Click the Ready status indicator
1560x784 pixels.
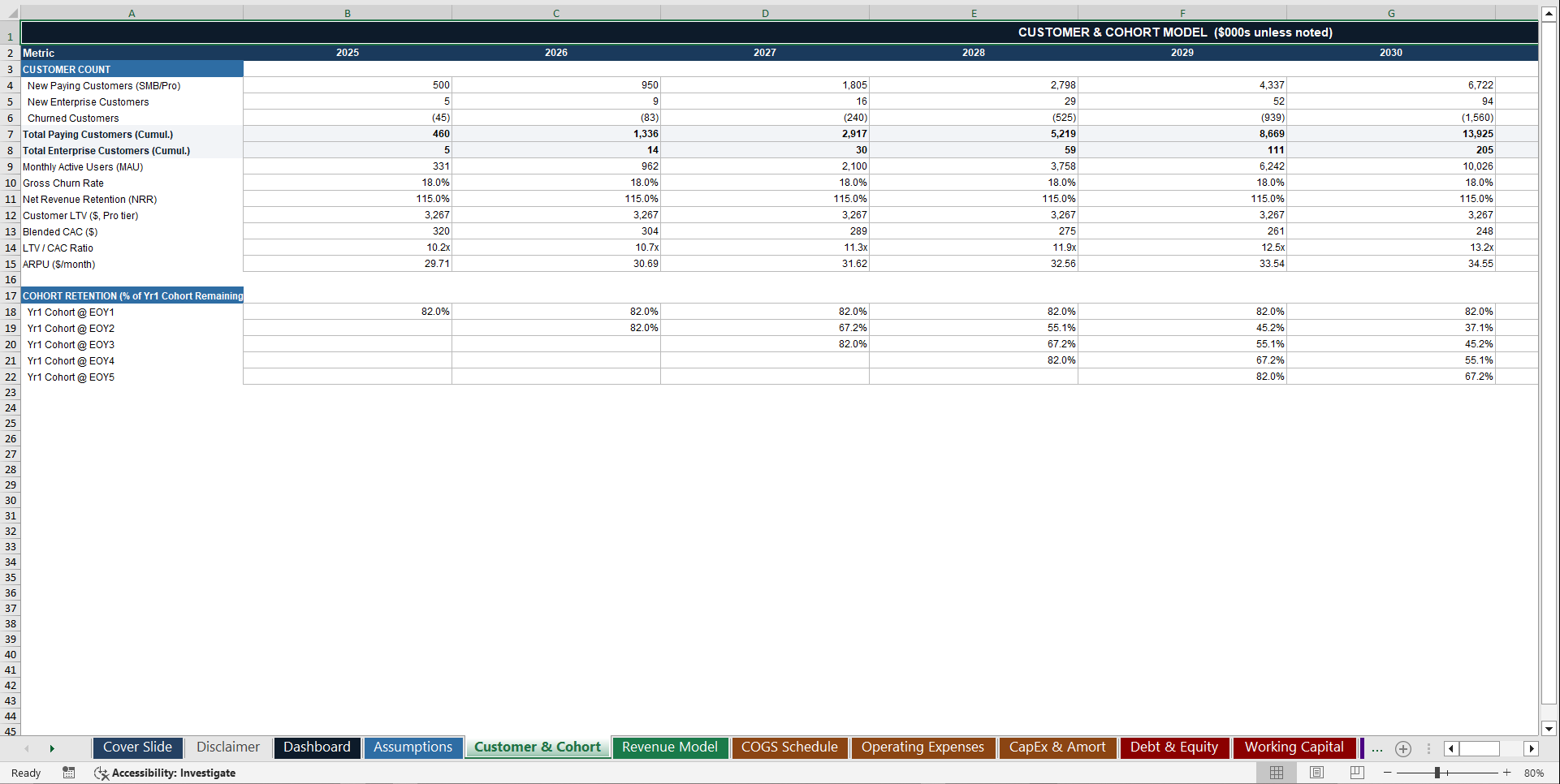25,773
